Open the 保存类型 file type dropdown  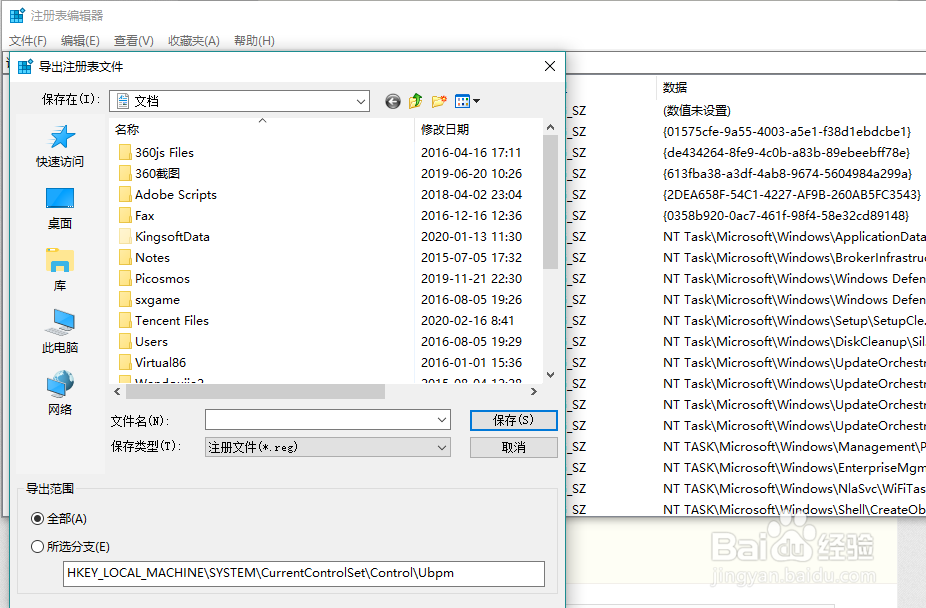point(328,447)
